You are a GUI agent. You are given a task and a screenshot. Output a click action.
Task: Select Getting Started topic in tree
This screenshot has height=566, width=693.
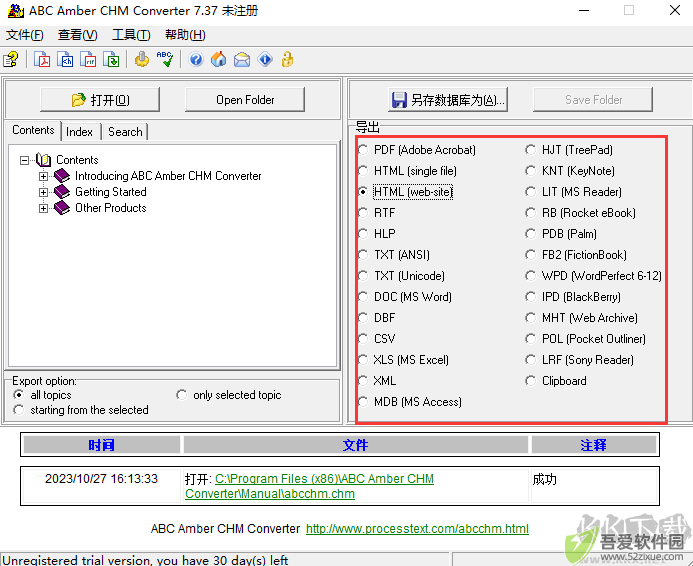point(110,192)
